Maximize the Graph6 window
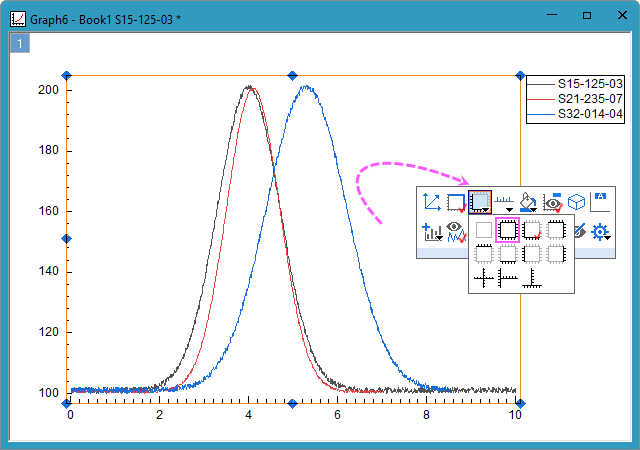 [587, 16]
